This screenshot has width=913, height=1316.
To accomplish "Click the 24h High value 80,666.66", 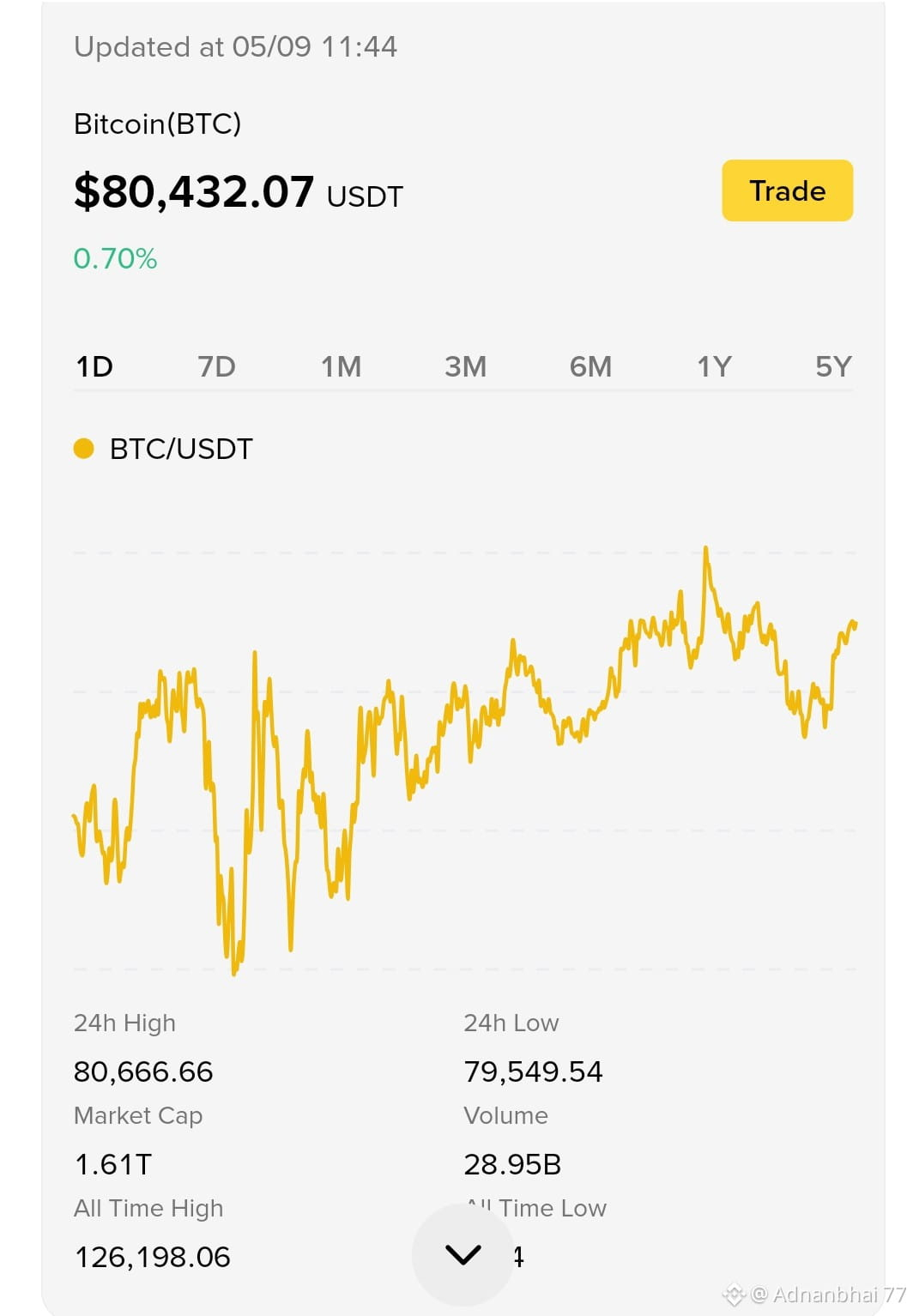I will (x=143, y=1072).
